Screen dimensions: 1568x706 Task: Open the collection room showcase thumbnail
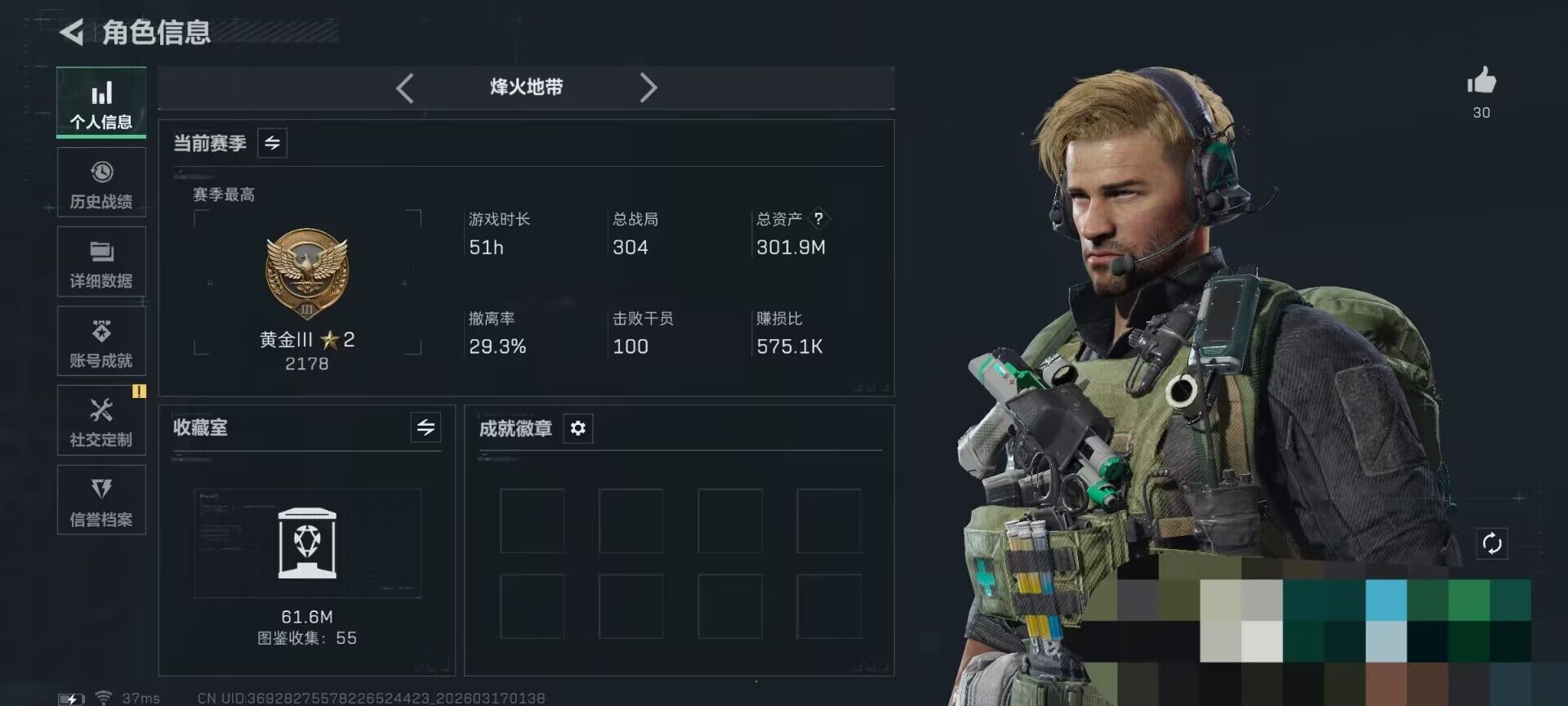coord(307,543)
